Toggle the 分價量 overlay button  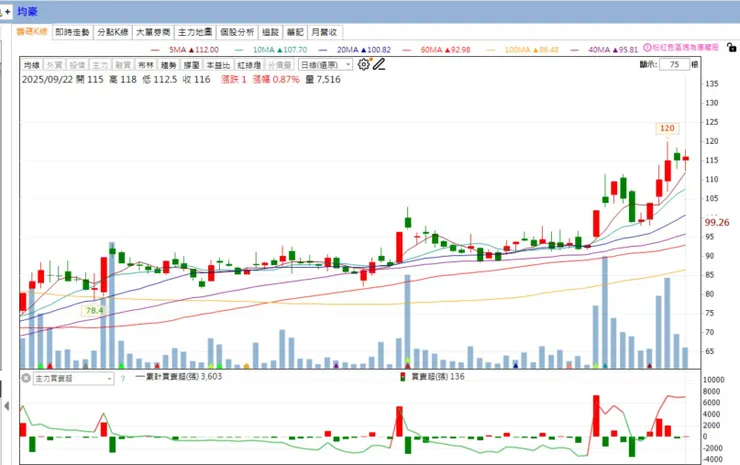point(280,65)
